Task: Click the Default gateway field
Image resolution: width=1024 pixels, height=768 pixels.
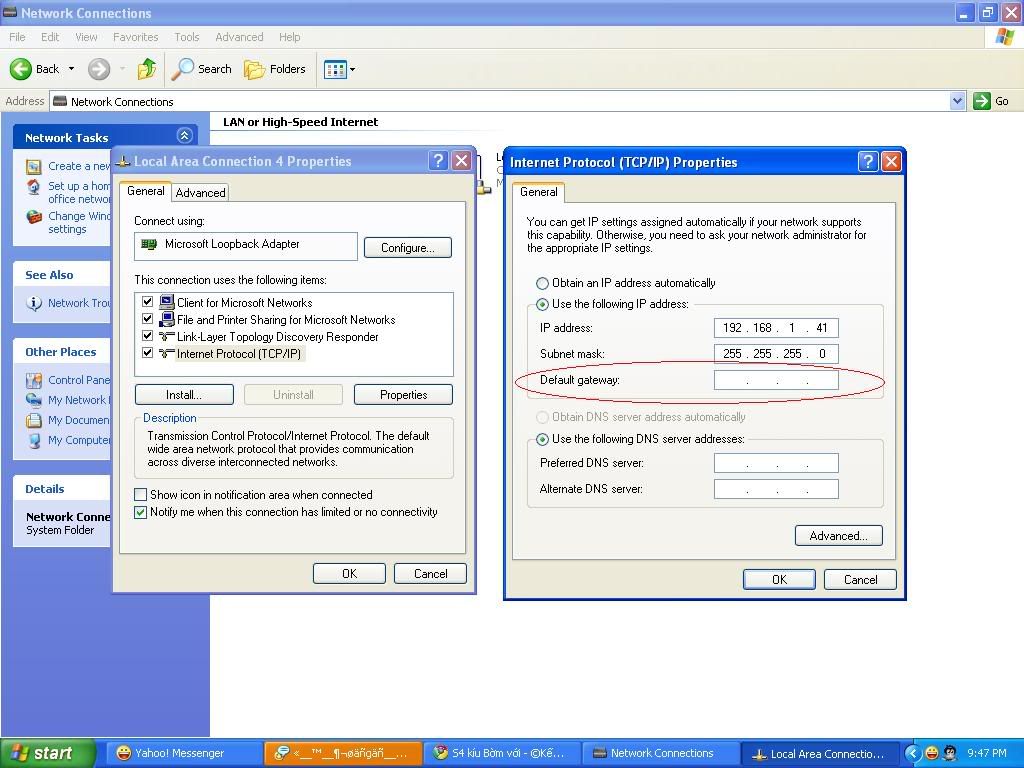Action: (776, 380)
